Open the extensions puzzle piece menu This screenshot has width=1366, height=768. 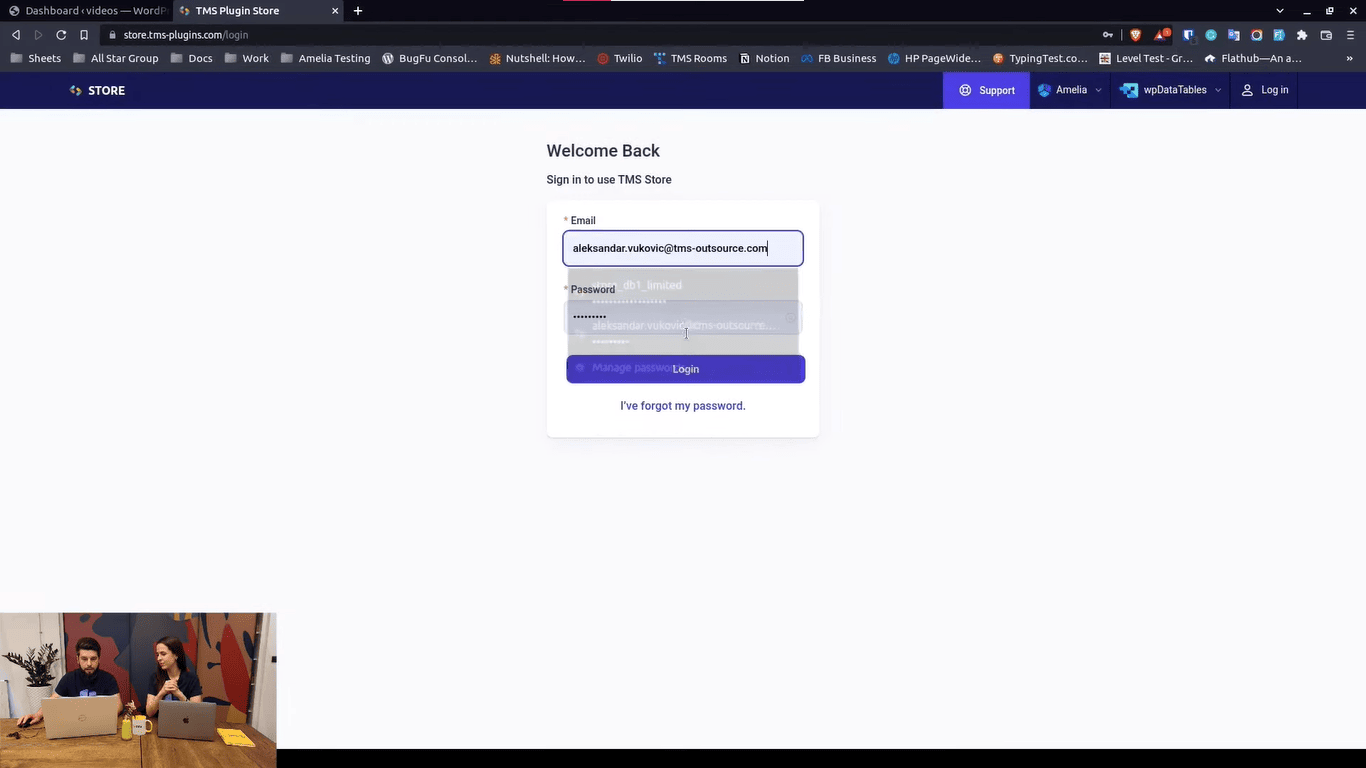[1302, 35]
